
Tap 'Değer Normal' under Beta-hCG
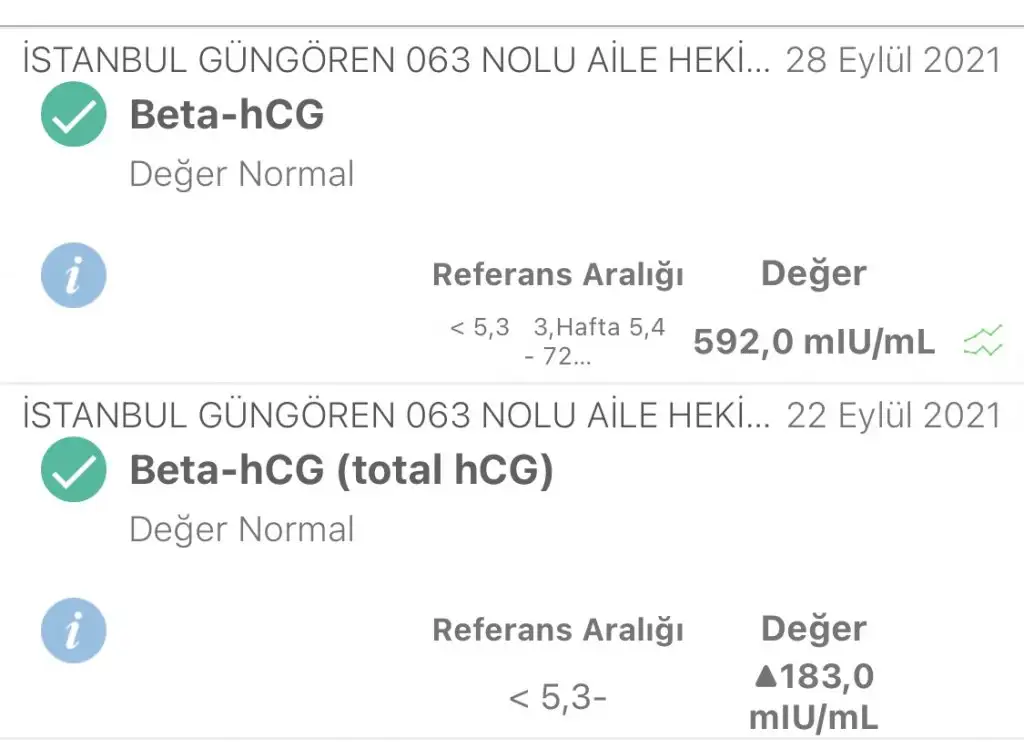pos(242,174)
